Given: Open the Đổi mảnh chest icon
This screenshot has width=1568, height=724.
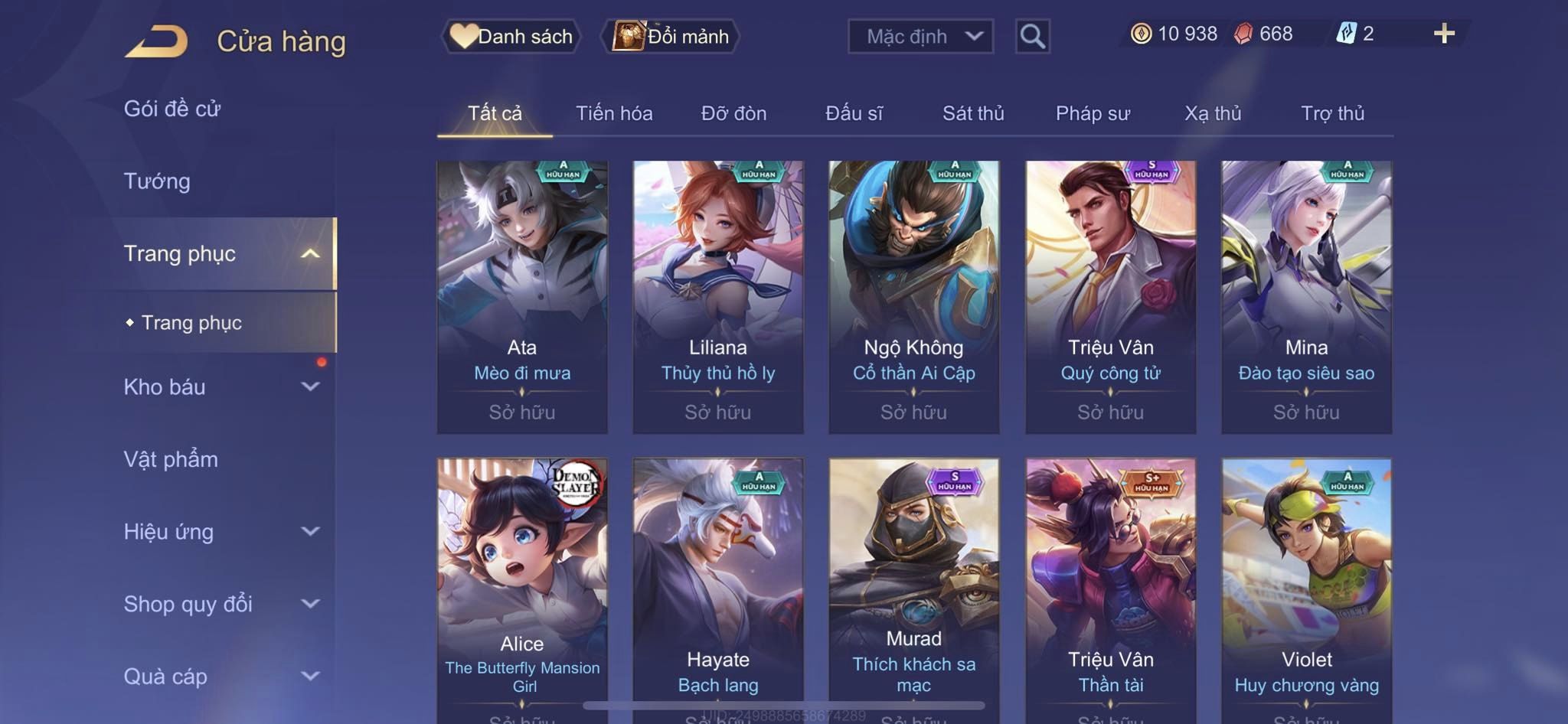Looking at the screenshot, I should pos(628,36).
